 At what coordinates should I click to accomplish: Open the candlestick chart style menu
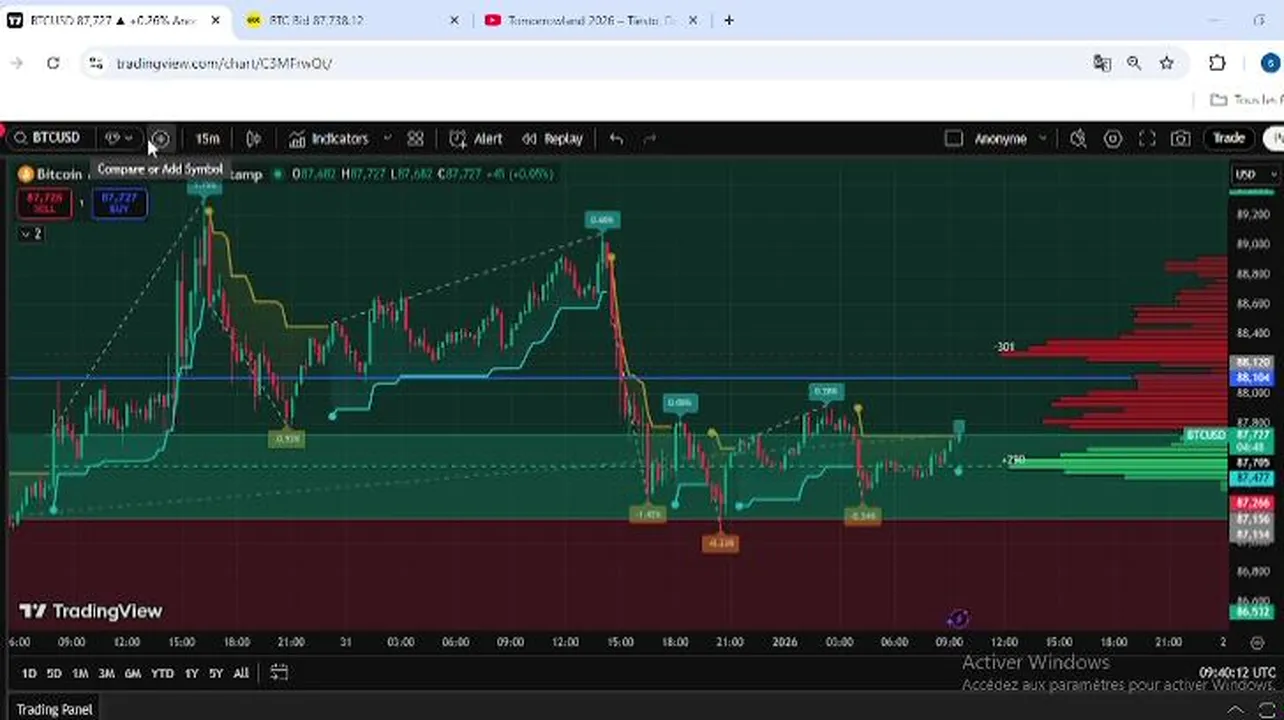pos(254,139)
